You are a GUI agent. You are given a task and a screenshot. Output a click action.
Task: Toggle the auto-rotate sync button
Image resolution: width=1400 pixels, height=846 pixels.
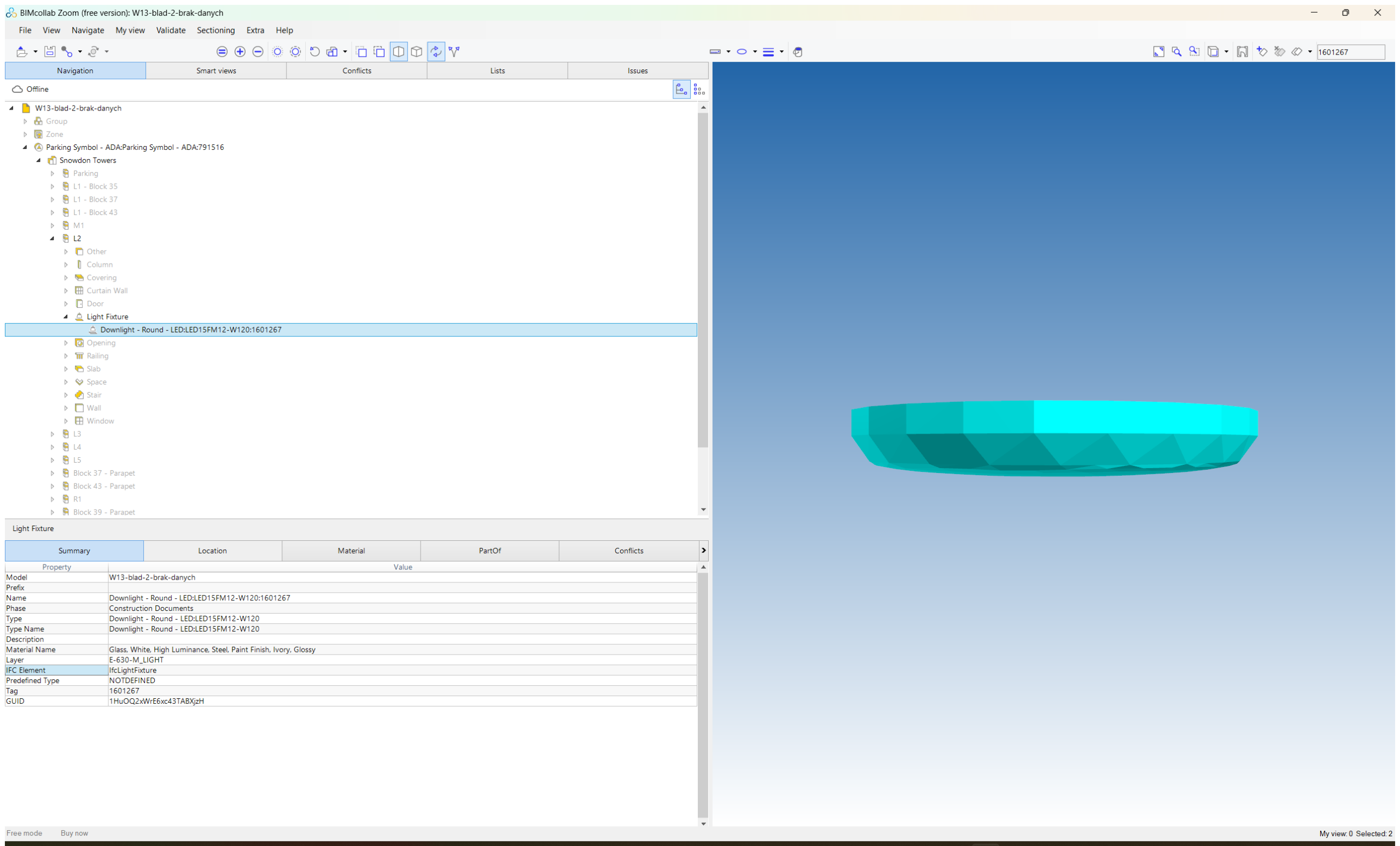point(436,52)
